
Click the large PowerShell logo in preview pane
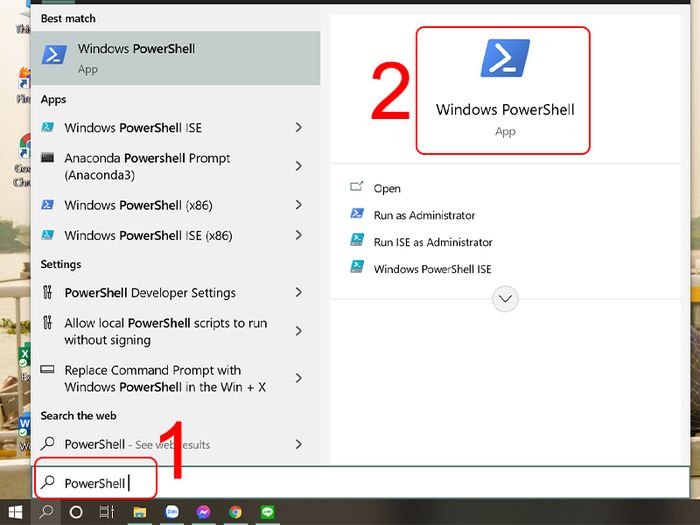505,58
